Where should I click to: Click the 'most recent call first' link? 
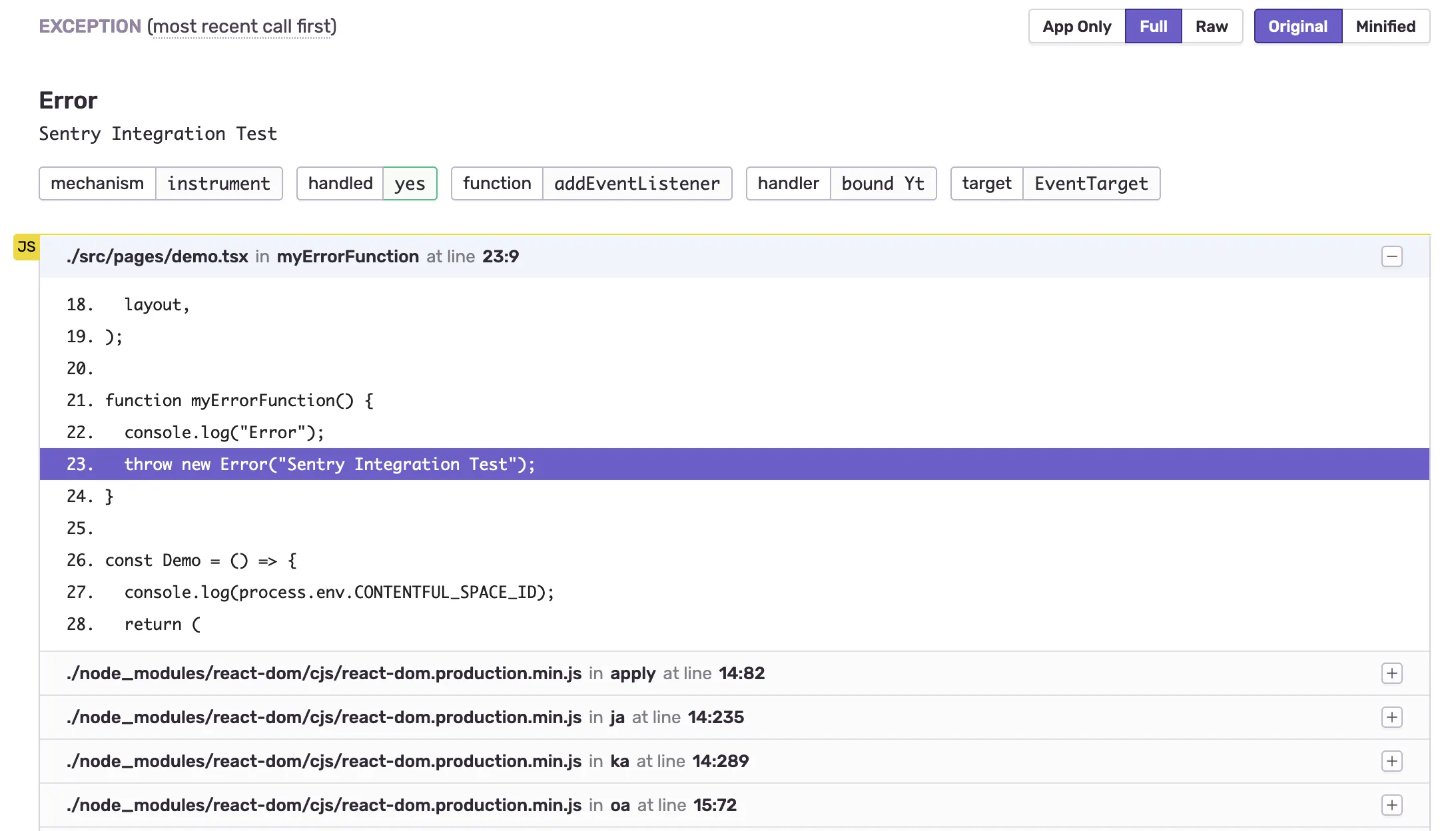click(242, 27)
